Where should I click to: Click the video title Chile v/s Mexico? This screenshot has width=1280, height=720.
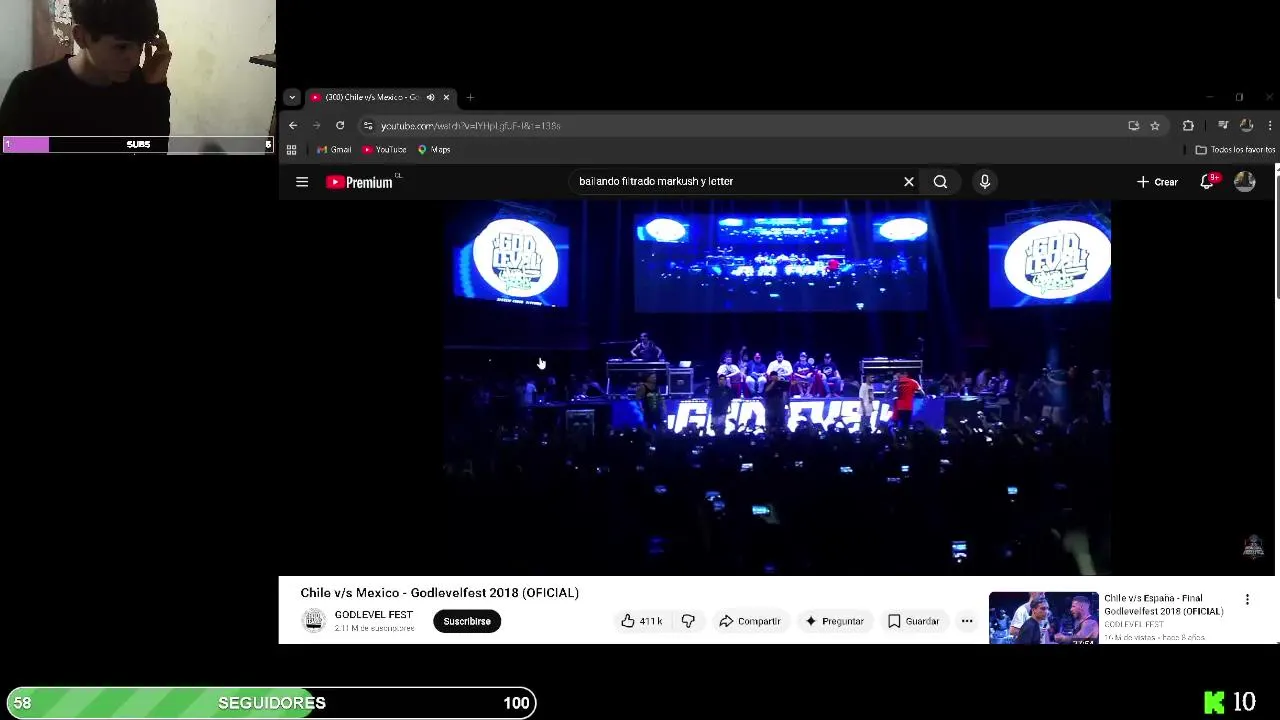tap(439, 593)
